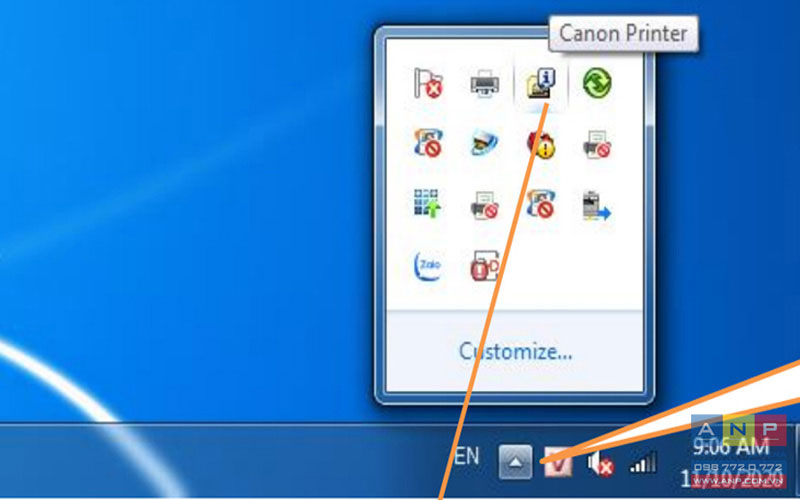Image resolution: width=800 pixels, height=500 pixels.
Task: Click the blocked contact icon beside the copier icon
Action: pos(540,204)
